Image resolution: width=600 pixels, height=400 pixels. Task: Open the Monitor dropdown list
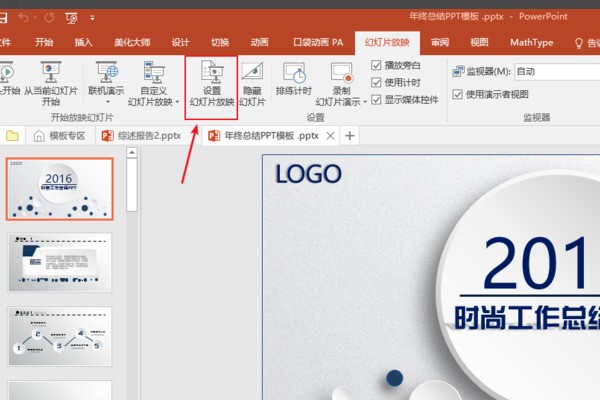click(555, 71)
